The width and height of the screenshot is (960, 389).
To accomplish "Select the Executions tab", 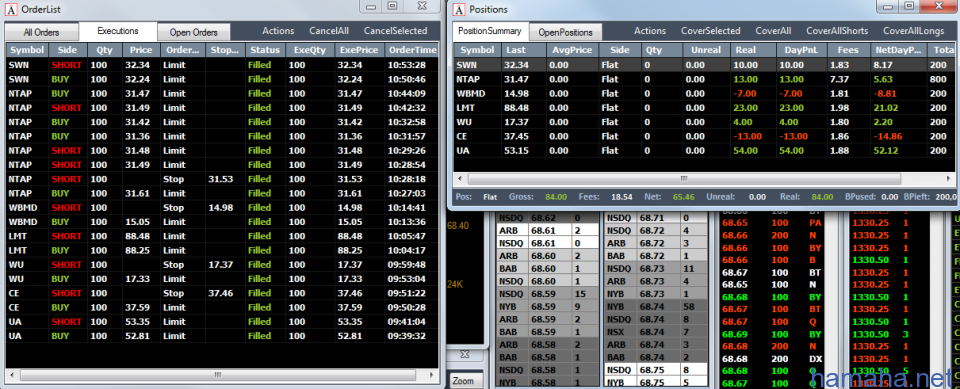I will click(118, 31).
